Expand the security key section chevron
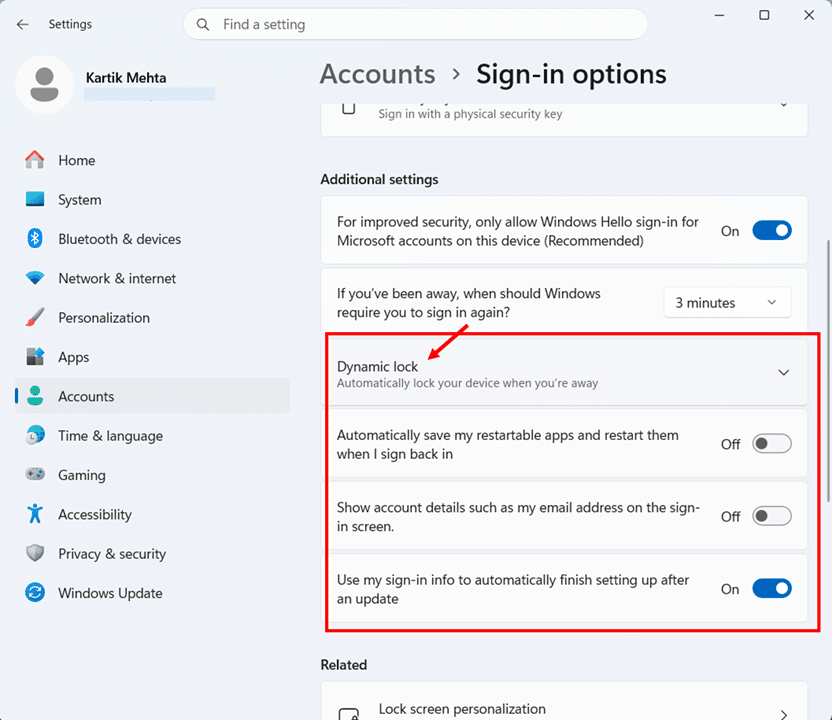Image resolution: width=832 pixels, height=720 pixels. [784, 105]
